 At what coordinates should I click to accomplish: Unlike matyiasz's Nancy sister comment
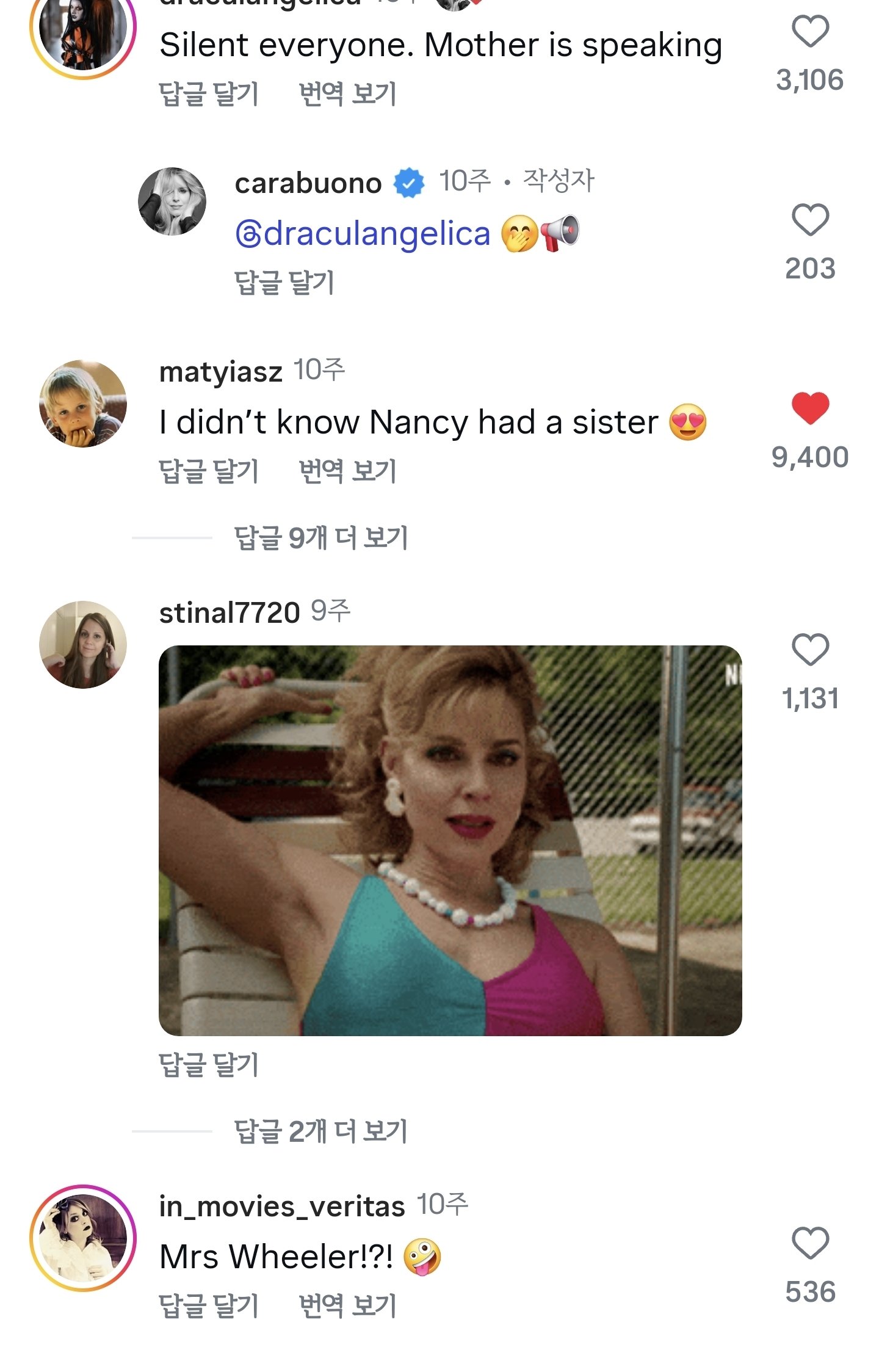pyautogui.click(x=809, y=408)
